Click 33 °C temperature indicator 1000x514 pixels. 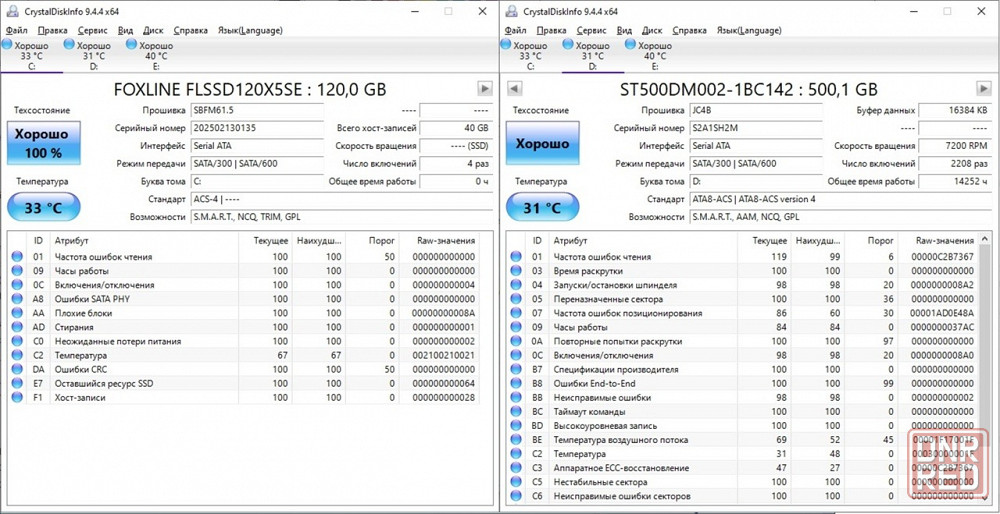43,208
